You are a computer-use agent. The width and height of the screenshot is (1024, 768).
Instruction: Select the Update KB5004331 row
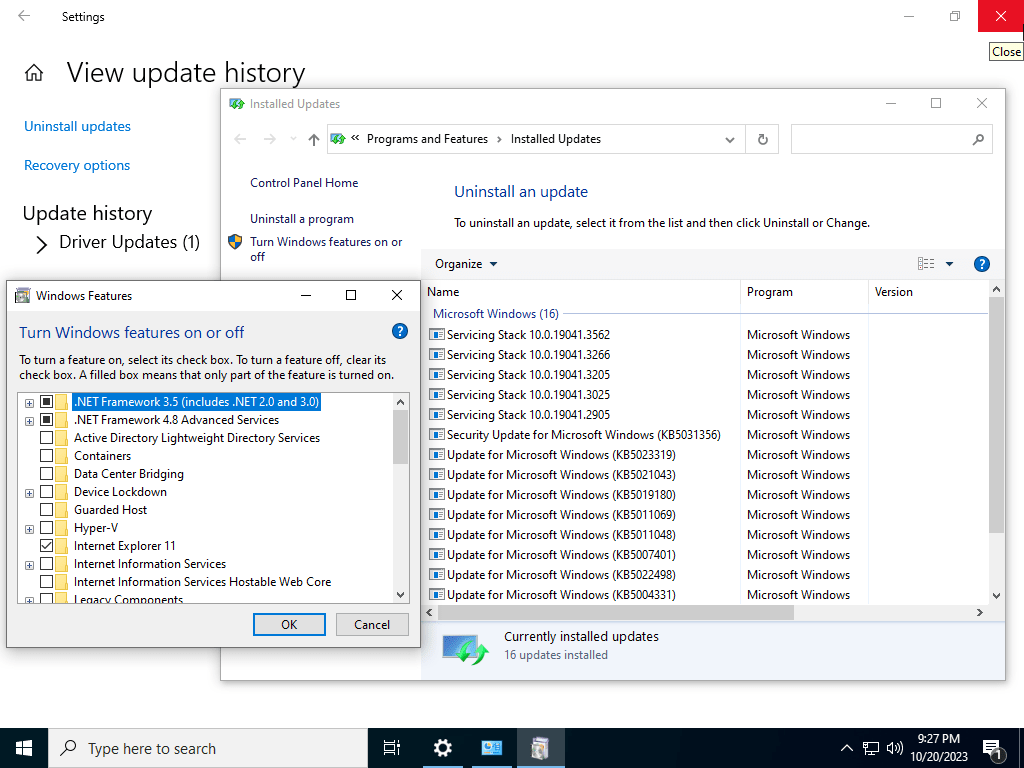[708, 594]
